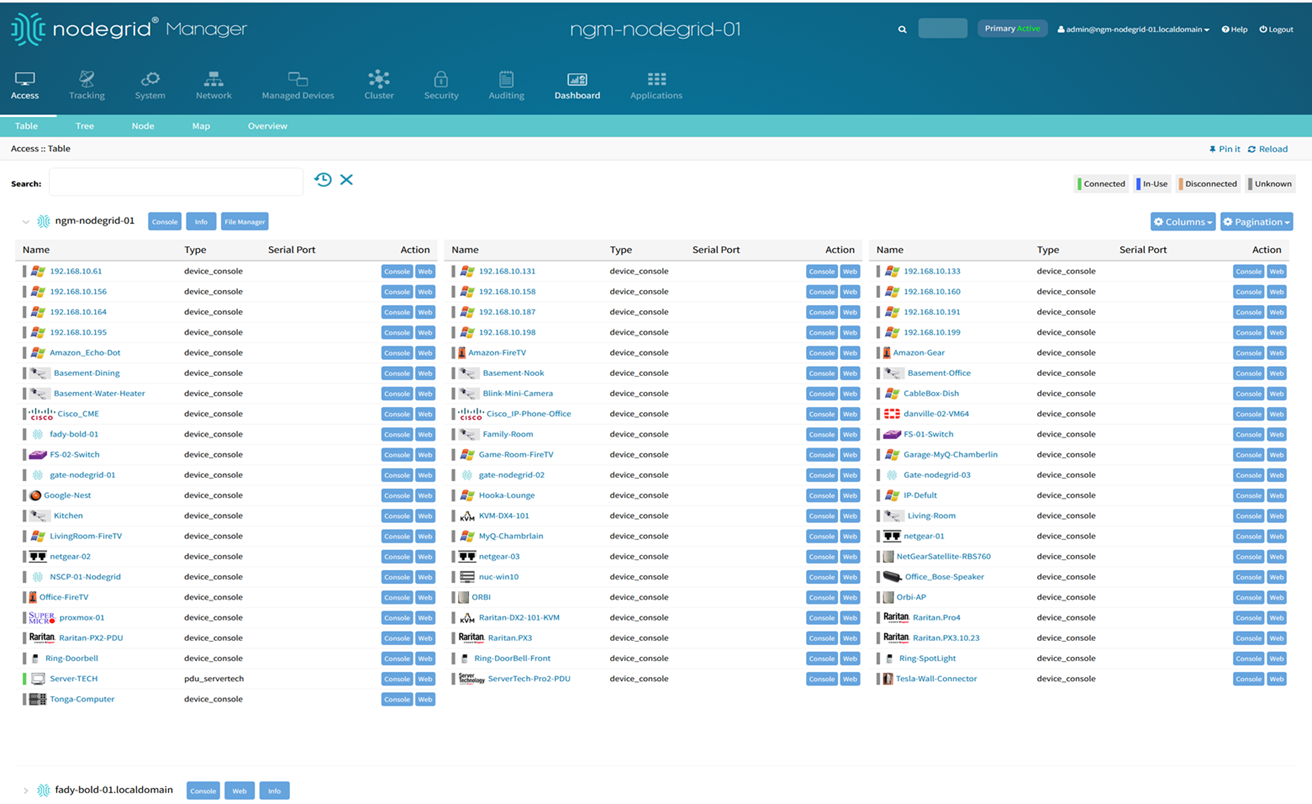Clear search with the X icon

click(347, 180)
